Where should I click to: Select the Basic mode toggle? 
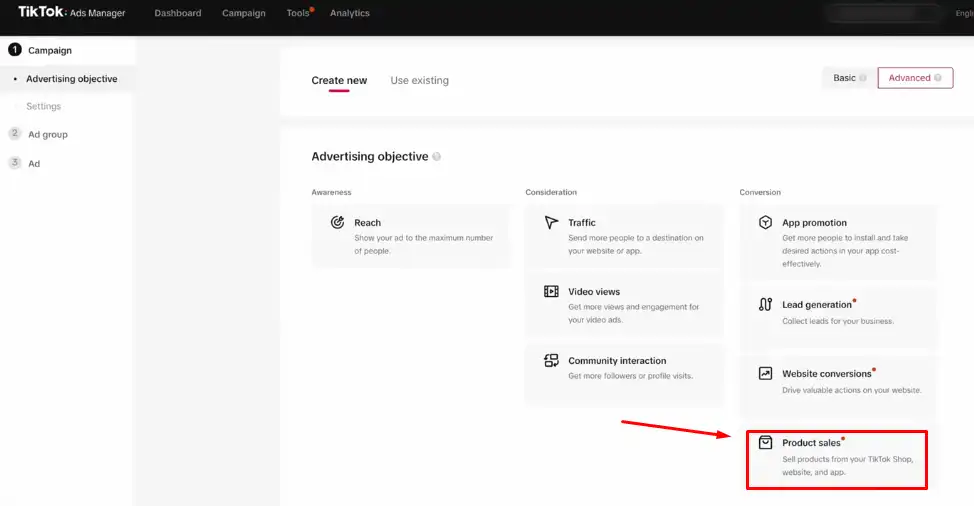[850, 78]
